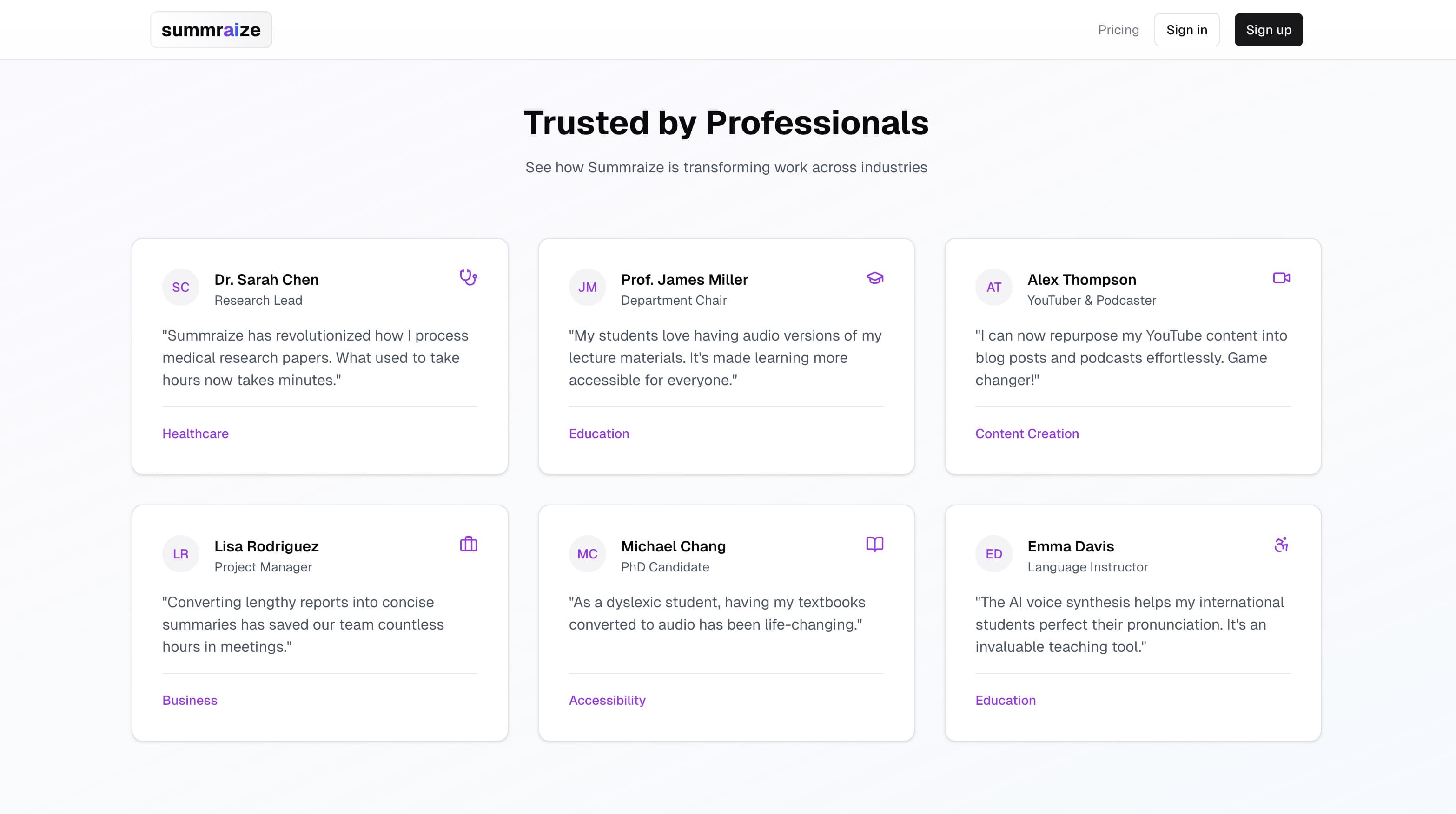Screen dimensions: 1456x814
Task: Select the JM avatar for Prof. James Miller
Action: 587,287
